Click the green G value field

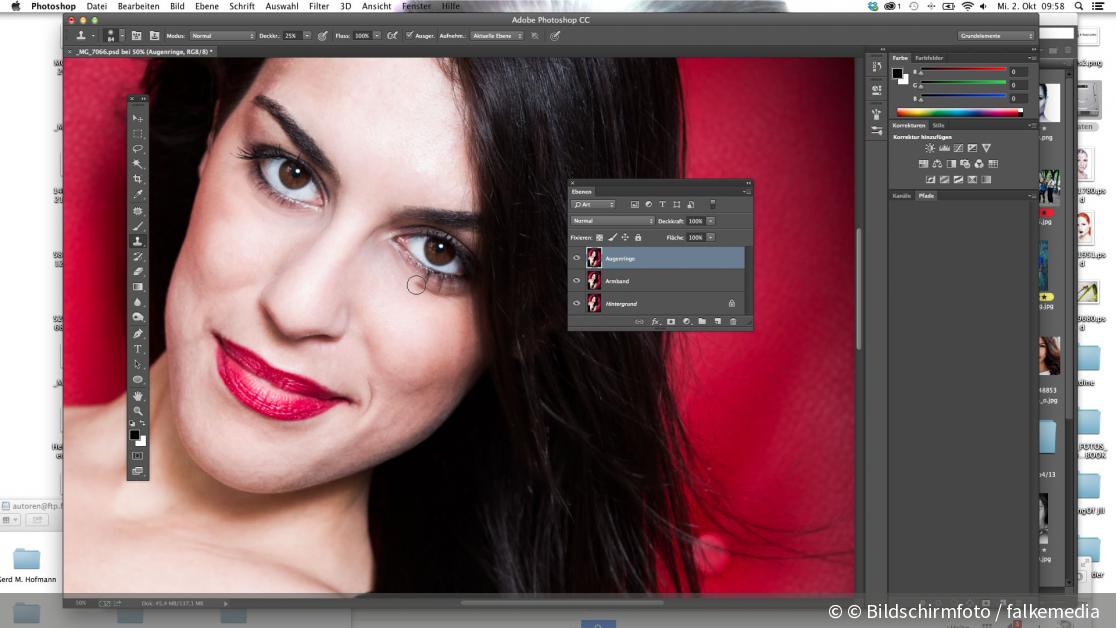1017,85
